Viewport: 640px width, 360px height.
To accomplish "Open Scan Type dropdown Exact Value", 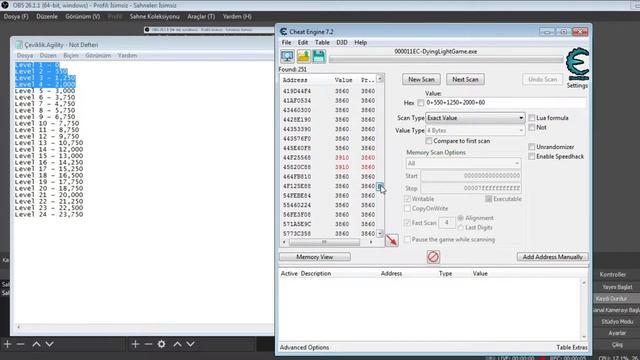I will (x=475, y=118).
